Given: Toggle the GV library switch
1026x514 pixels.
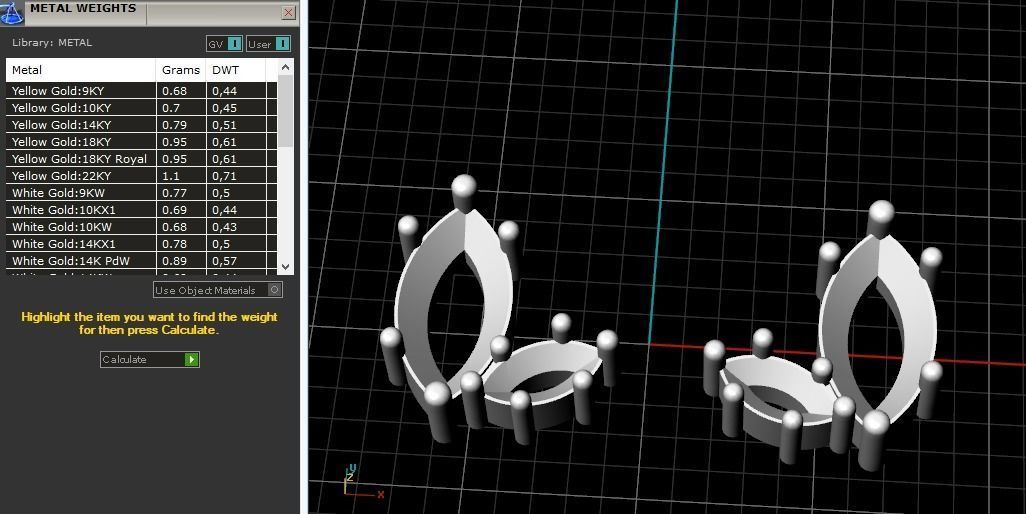Looking at the screenshot, I should click(x=224, y=44).
